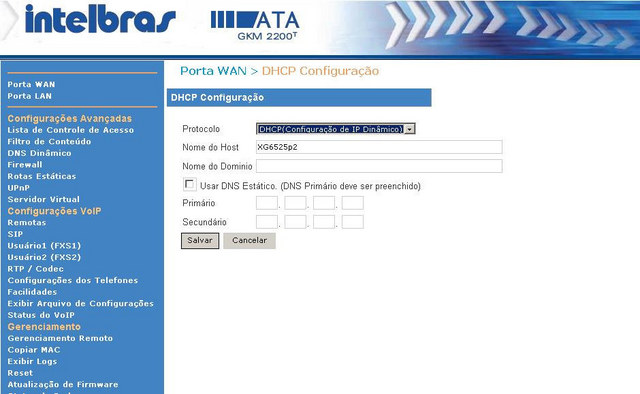Open RTP / Codec settings

36,269
